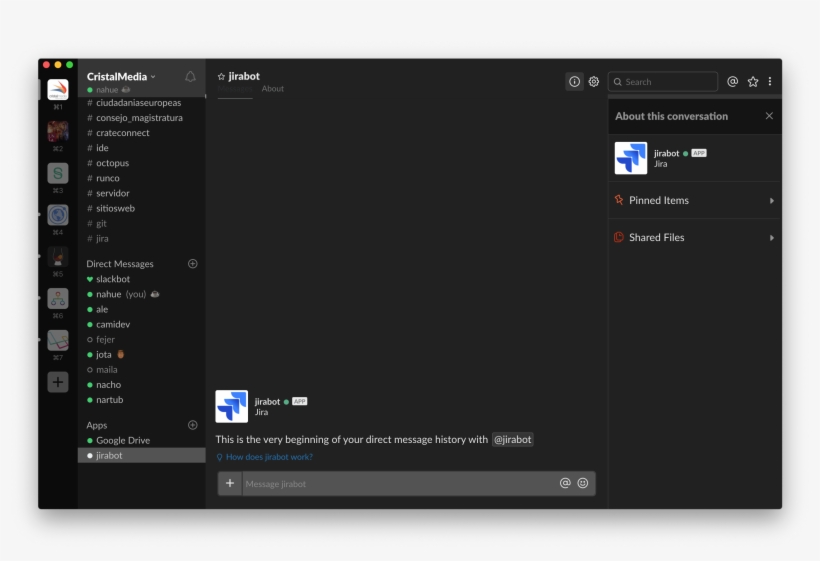The width and height of the screenshot is (820, 561).
Task: Open direct message with slackbot
Action: click(x=113, y=279)
